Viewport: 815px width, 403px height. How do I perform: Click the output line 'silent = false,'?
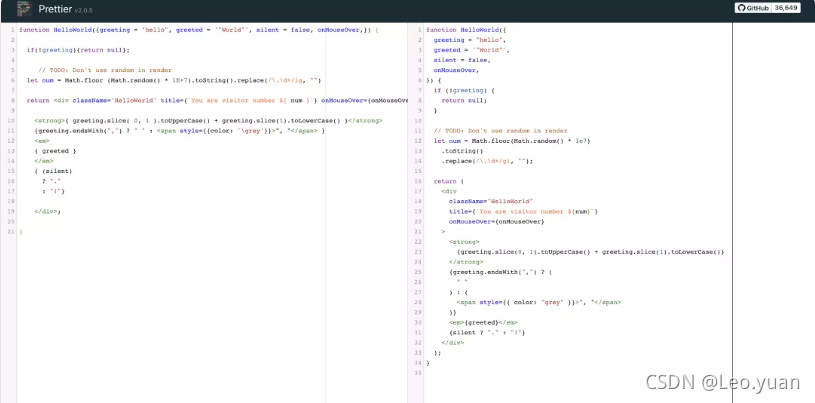pyautogui.click(x=462, y=60)
